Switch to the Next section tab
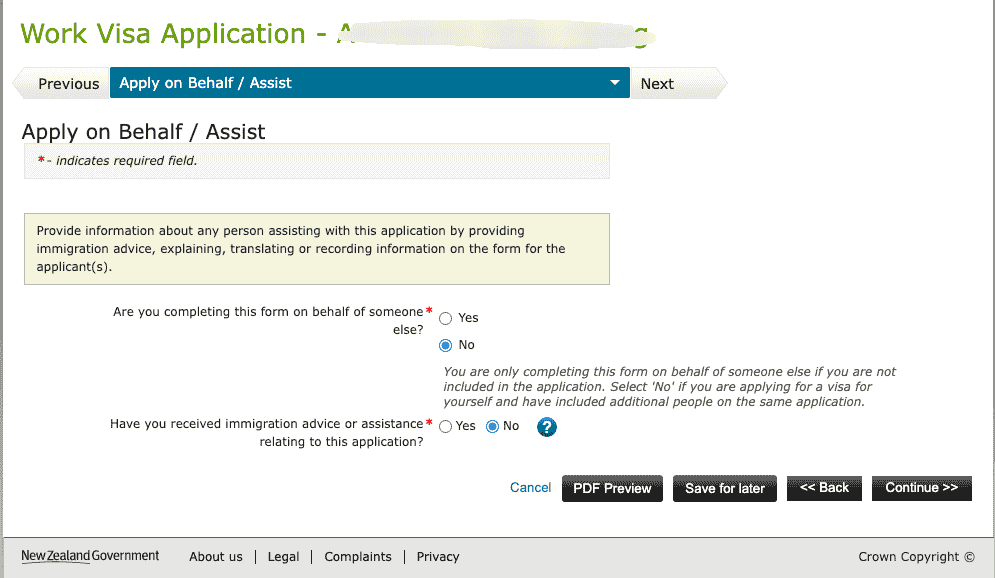 click(x=656, y=83)
